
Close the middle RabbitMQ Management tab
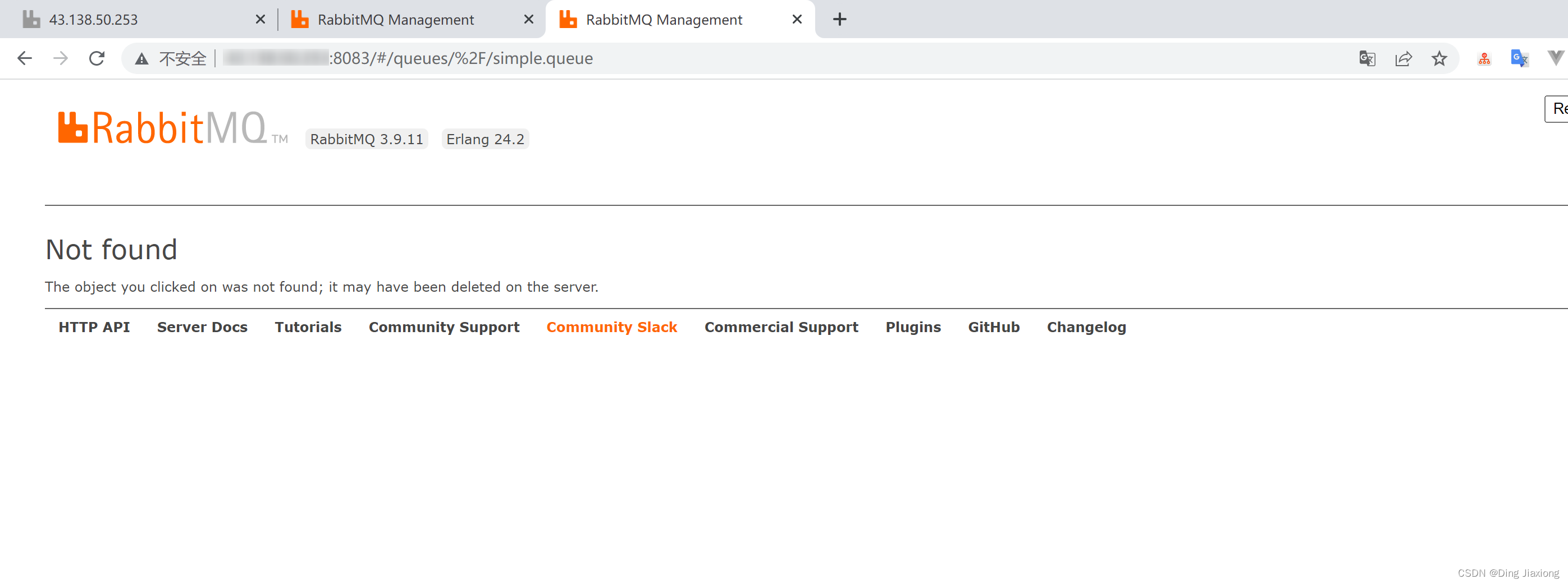pos(529,20)
